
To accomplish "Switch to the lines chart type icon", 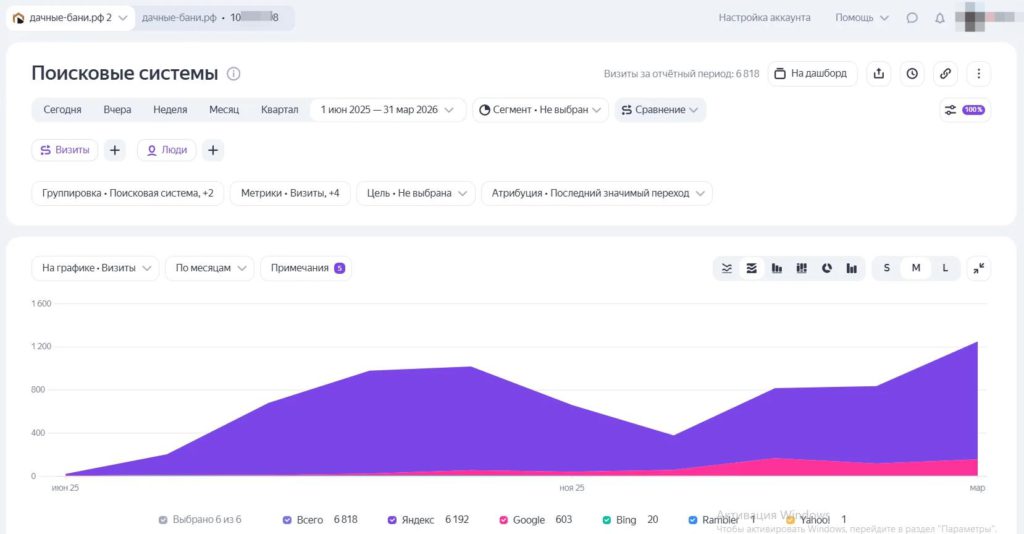I will coord(726,268).
